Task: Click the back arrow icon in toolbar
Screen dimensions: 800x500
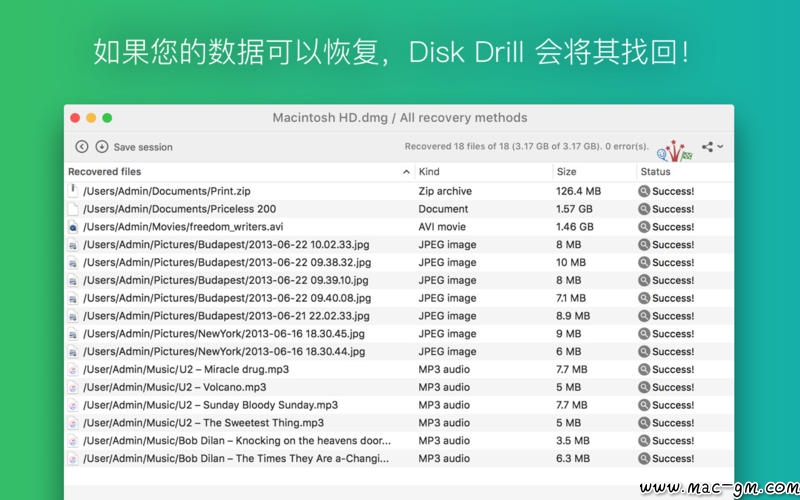Action: coord(82,147)
